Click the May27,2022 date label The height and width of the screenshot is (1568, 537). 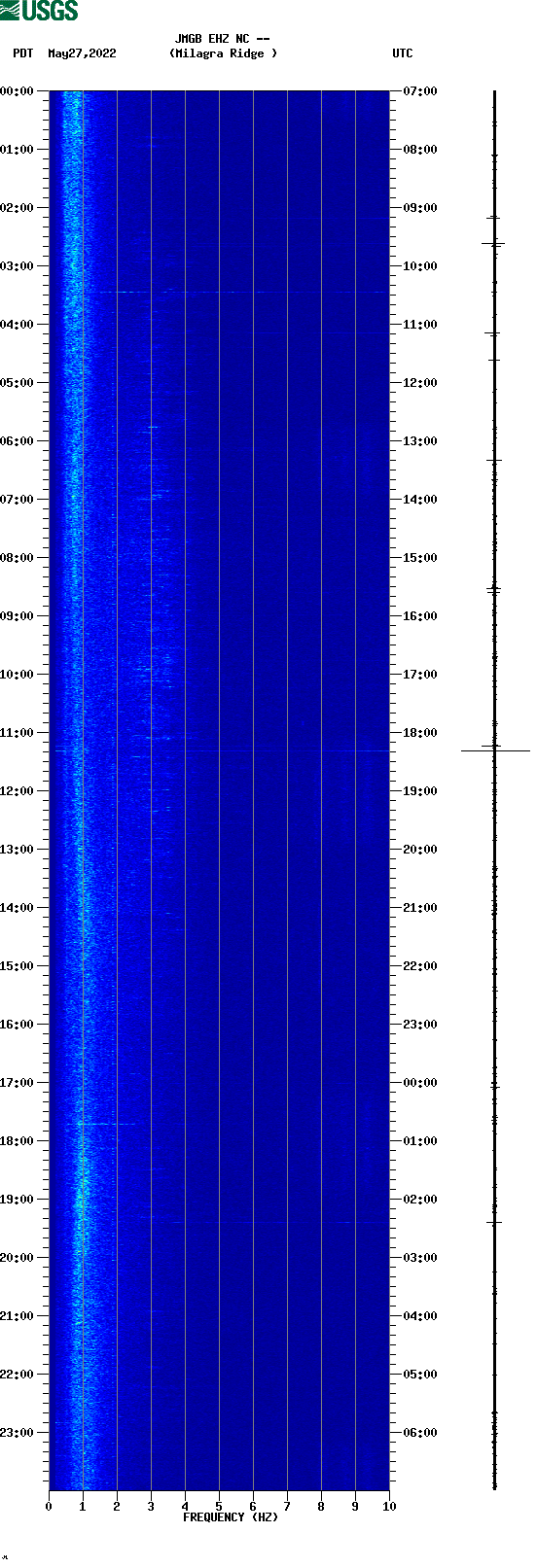click(x=82, y=53)
